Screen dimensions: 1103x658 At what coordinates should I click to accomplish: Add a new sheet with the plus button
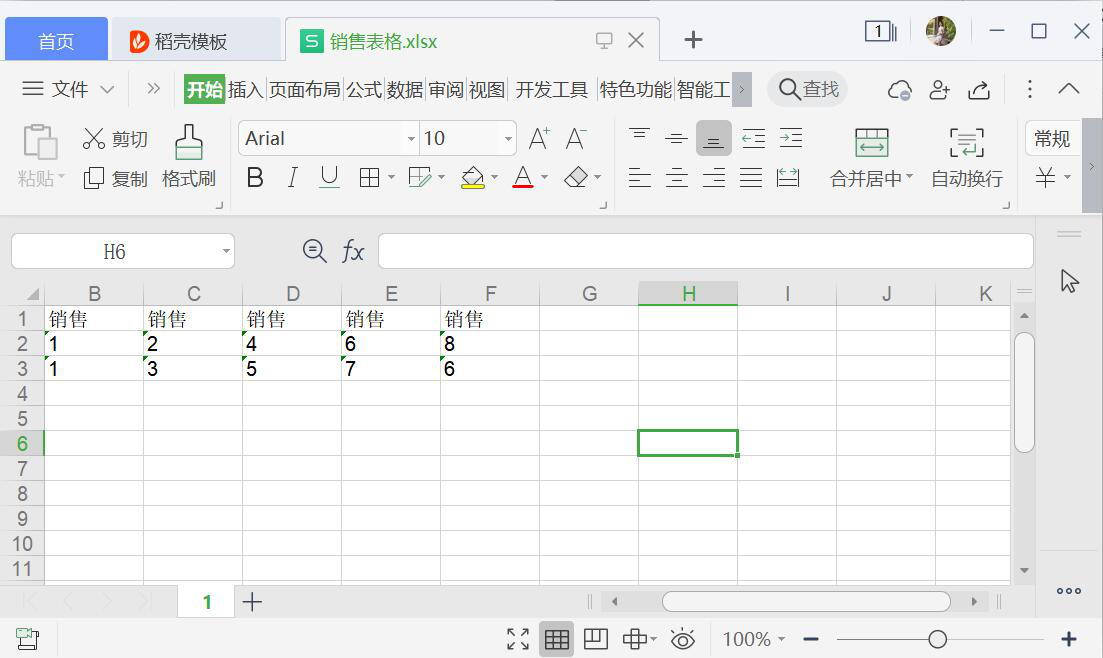(252, 602)
